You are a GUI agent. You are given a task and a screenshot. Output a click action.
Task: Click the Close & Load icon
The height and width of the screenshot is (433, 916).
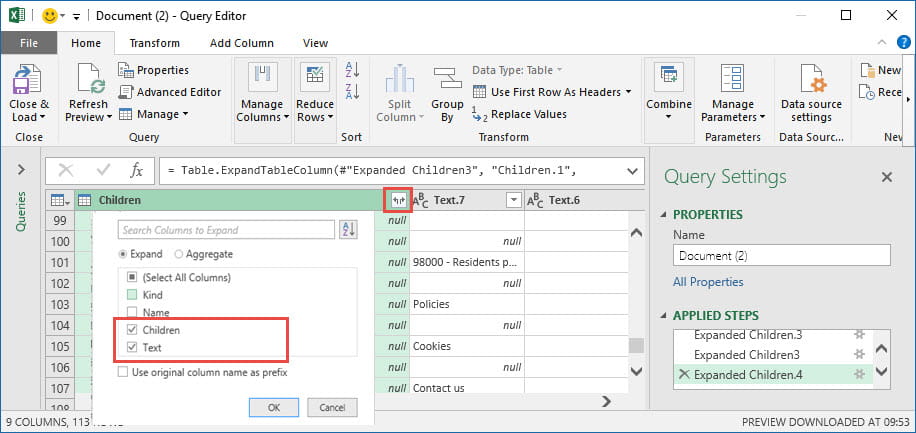(x=28, y=80)
